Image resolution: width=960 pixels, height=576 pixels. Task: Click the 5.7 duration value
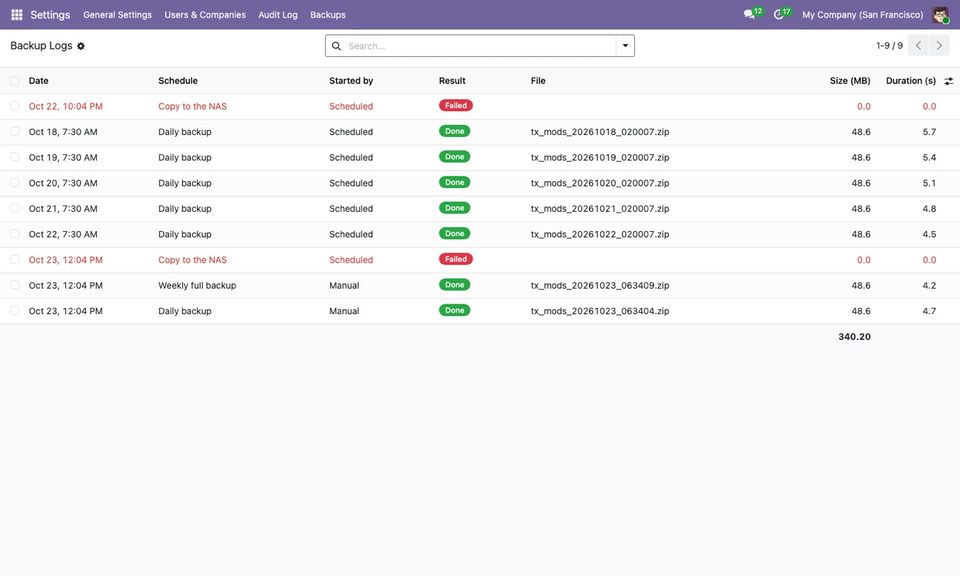[x=929, y=132]
